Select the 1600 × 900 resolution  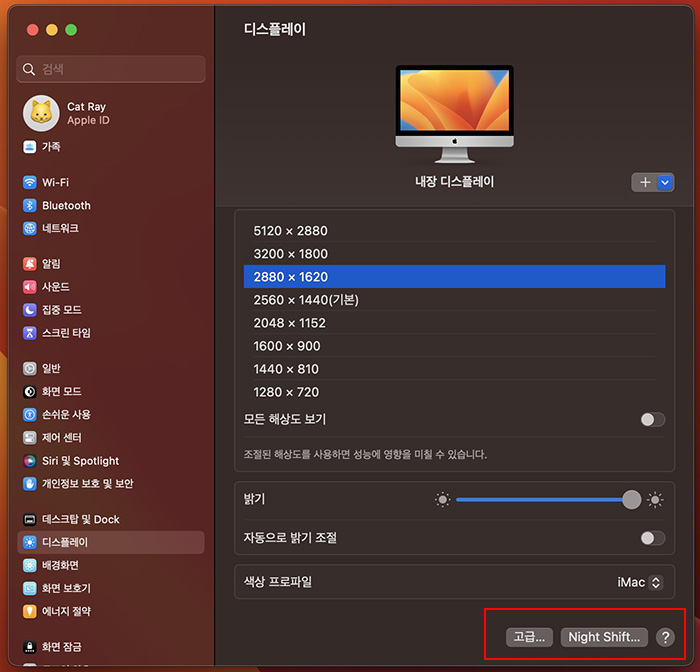click(x=454, y=346)
